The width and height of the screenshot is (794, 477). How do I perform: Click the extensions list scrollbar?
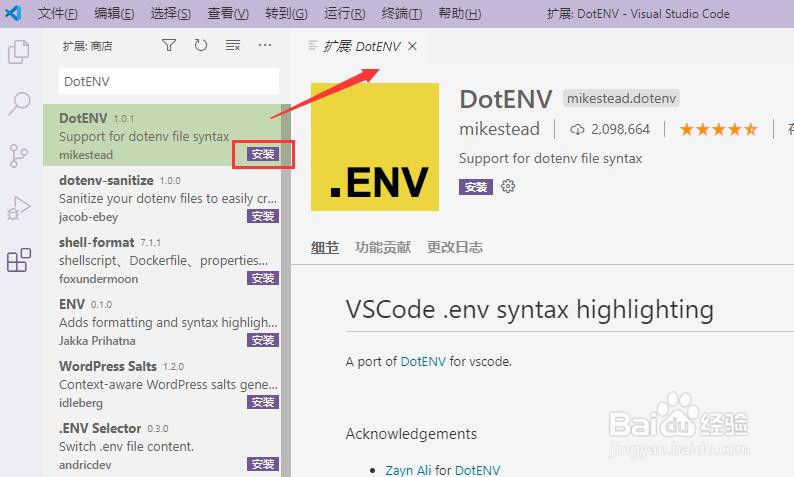(286, 291)
